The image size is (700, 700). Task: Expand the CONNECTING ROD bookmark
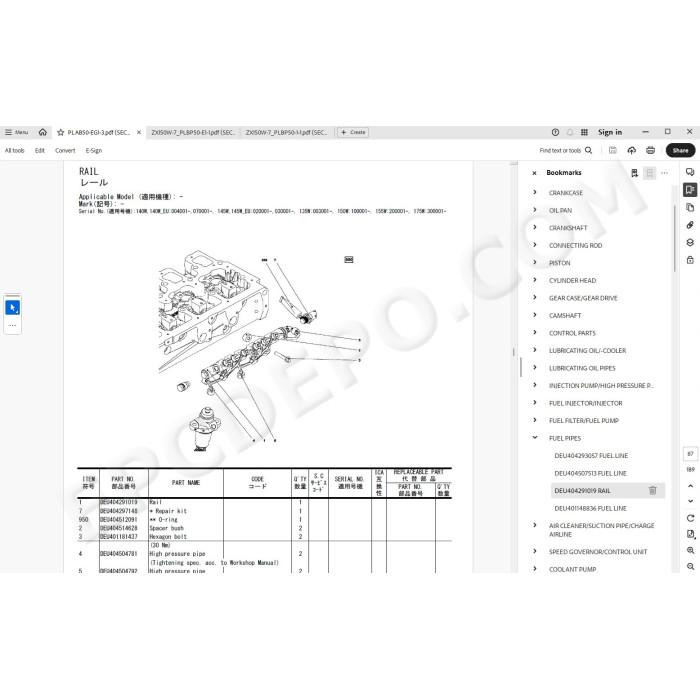pyautogui.click(x=535, y=245)
